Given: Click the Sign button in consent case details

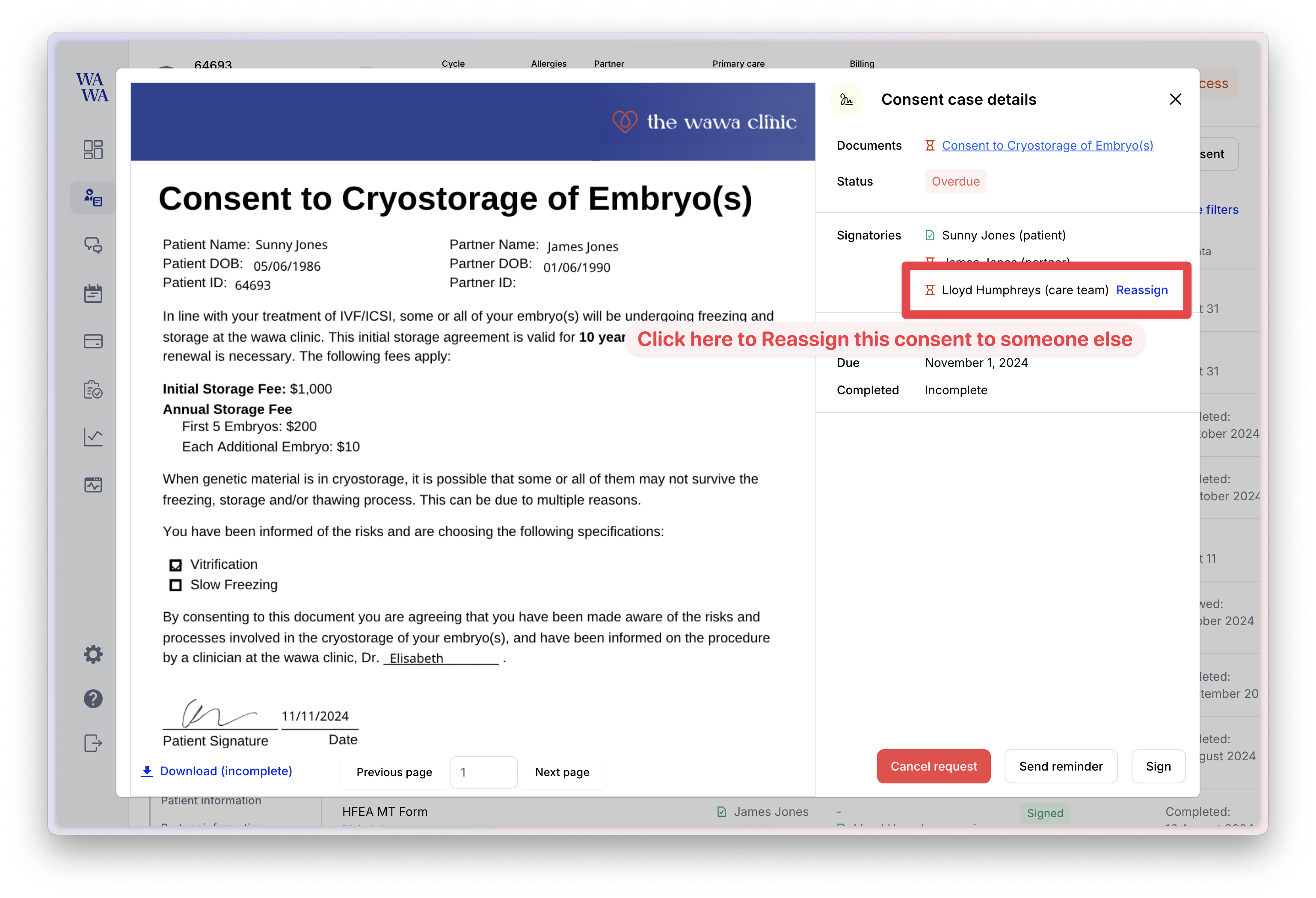Looking at the screenshot, I should pyautogui.click(x=1158, y=766).
